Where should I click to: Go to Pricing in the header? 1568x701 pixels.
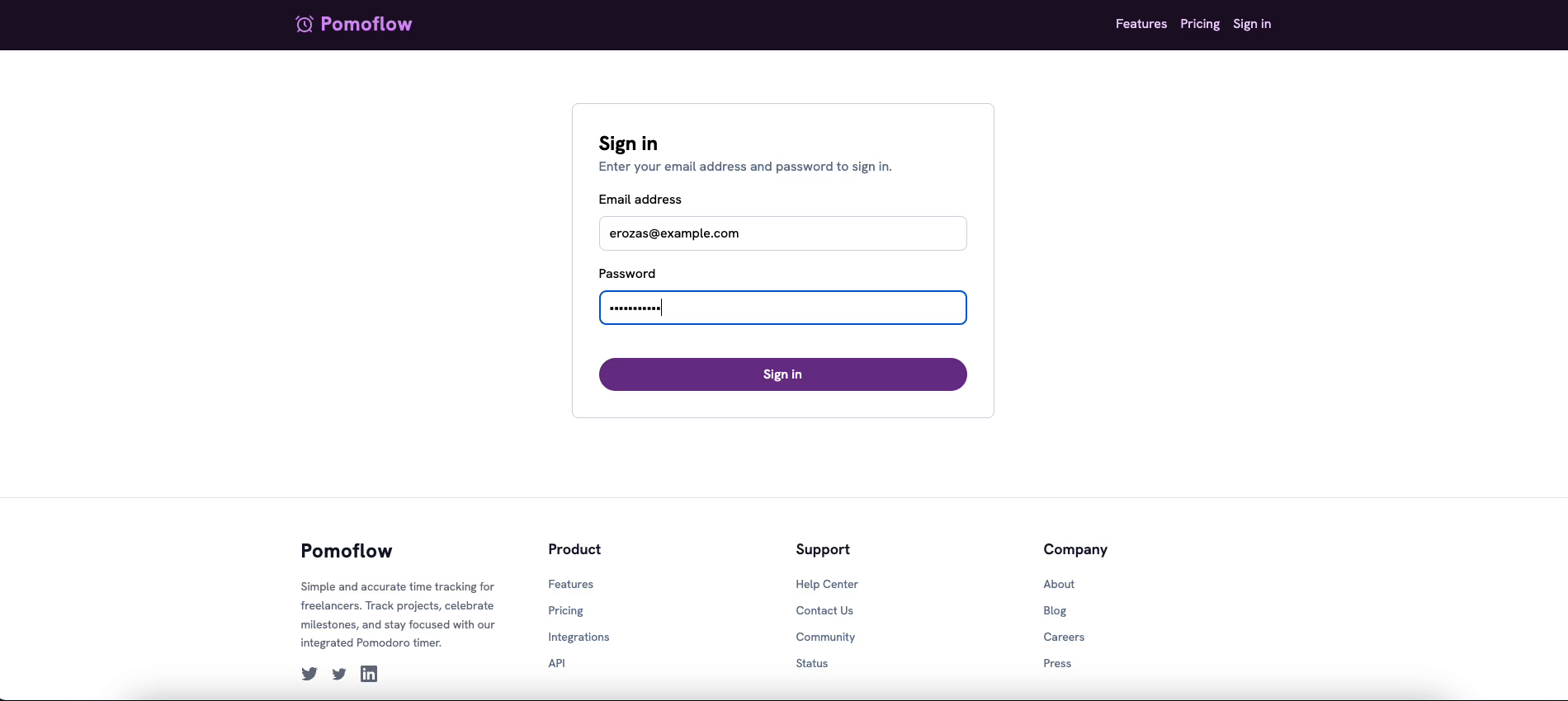[x=1199, y=24]
